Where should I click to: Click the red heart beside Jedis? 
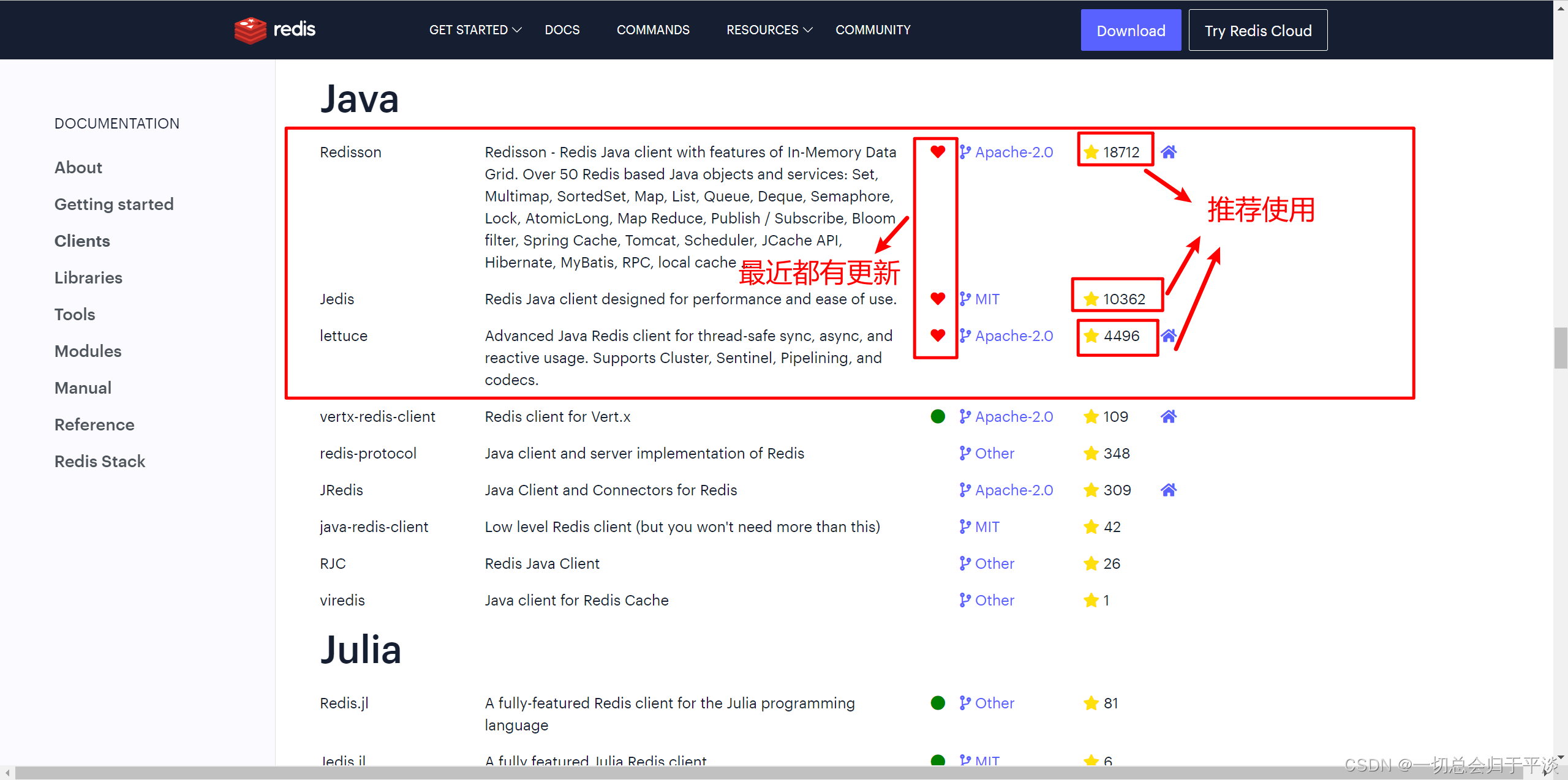[x=937, y=299]
